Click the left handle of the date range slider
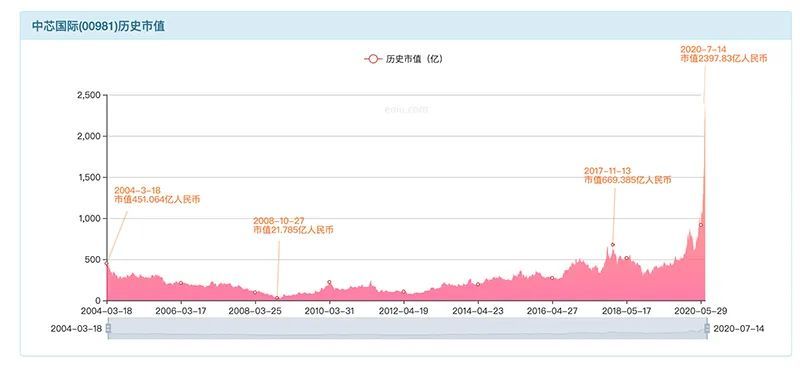Viewport: 800px width, 368px height. [x=108, y=328]
